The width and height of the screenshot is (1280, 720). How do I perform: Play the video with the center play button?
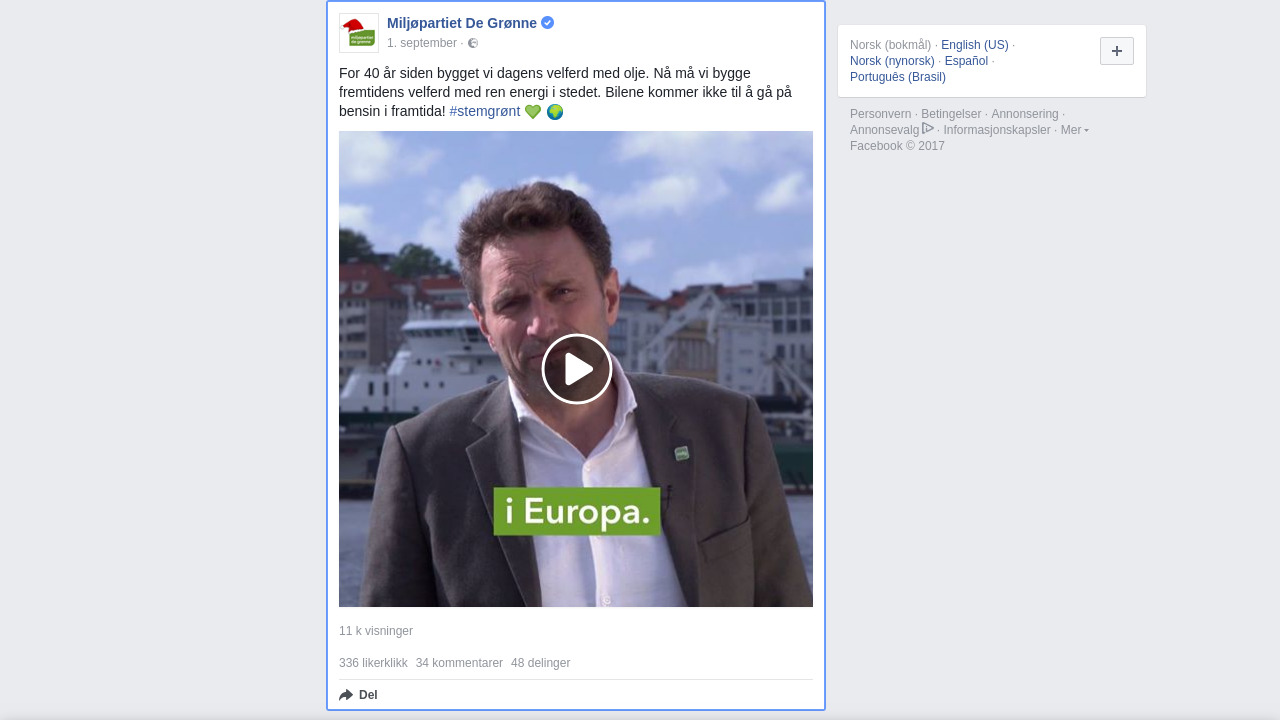click(577, 369)
